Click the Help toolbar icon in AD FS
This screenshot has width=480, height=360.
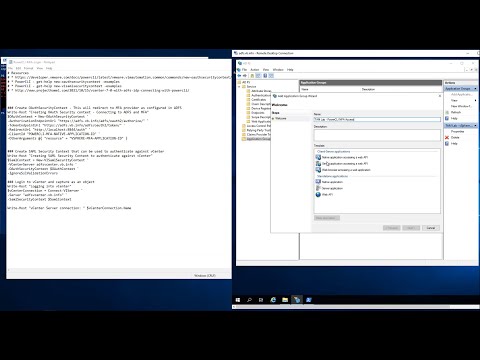[265, 76]
